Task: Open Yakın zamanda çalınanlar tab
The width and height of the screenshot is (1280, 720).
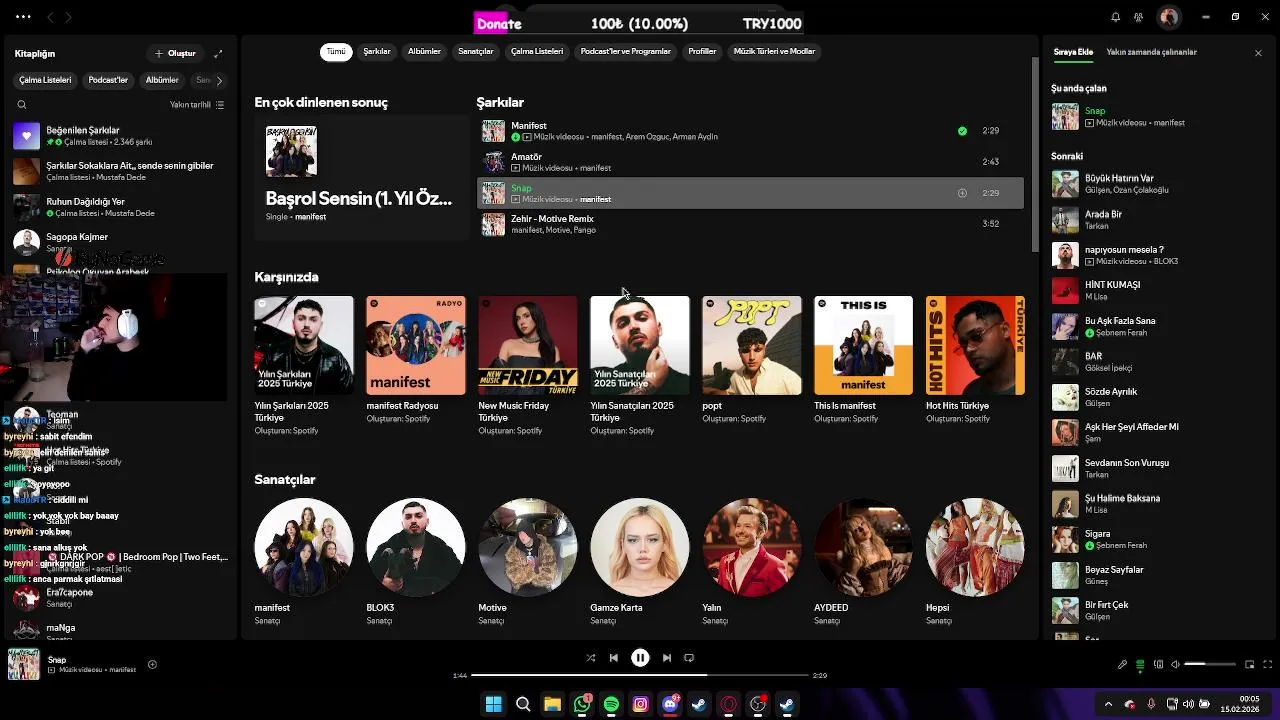Action: coord(1152,52)
